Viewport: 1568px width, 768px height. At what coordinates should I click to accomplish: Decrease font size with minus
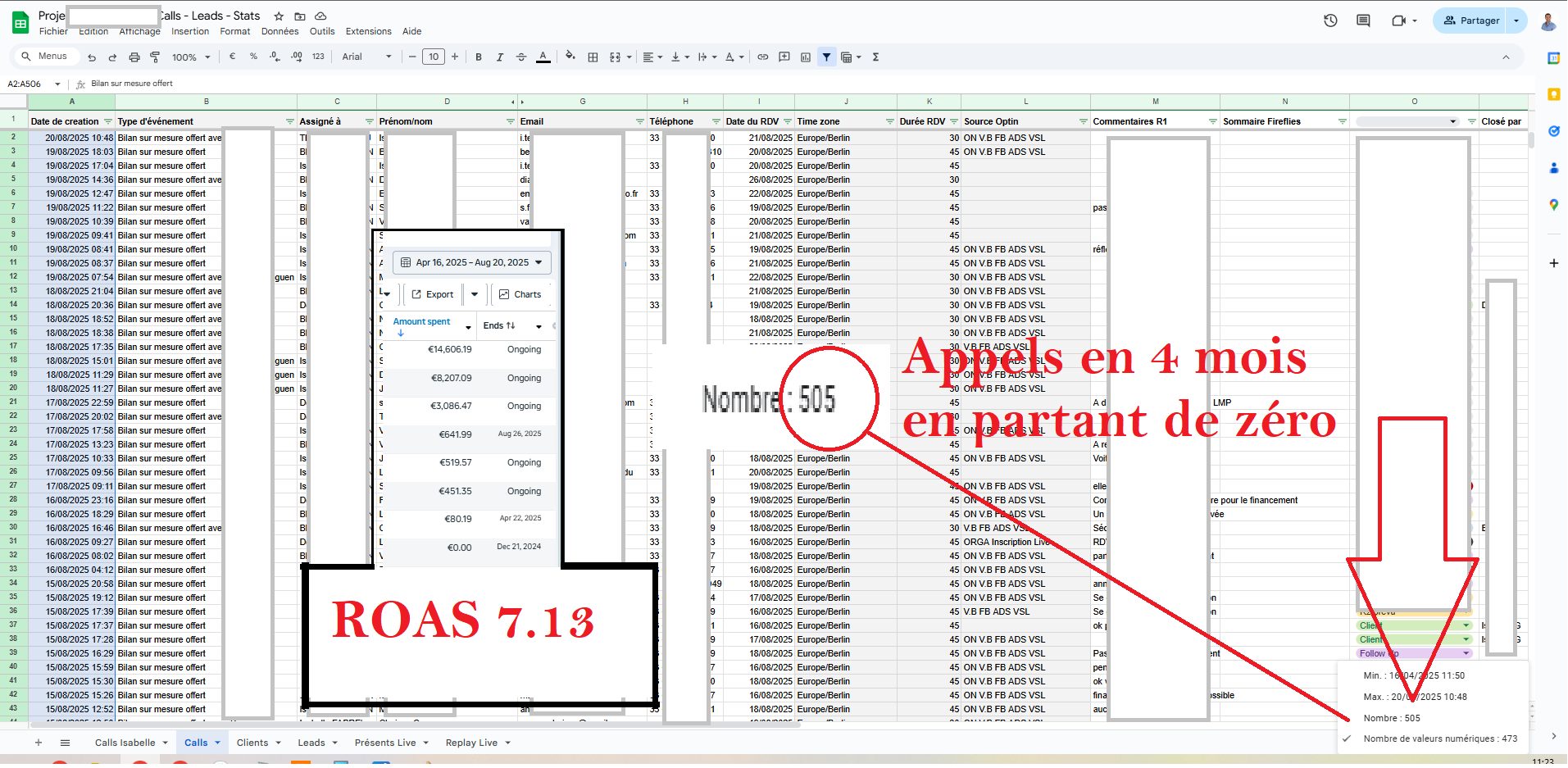click(412, 57)
